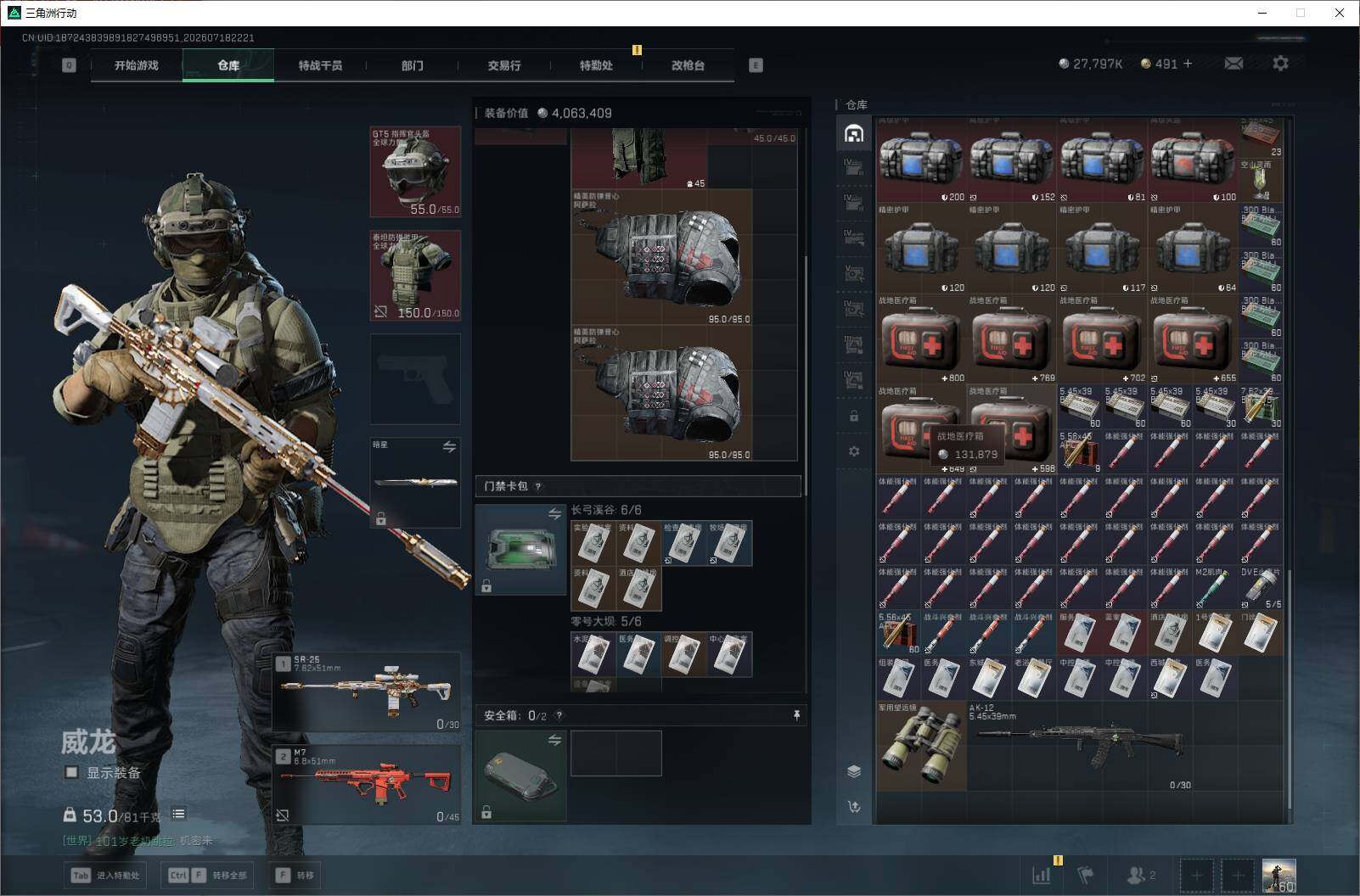The image size is (1360, 896).
Task: Toggle the swap icon on keycard pack slot
Action: [x=554, y=514]
